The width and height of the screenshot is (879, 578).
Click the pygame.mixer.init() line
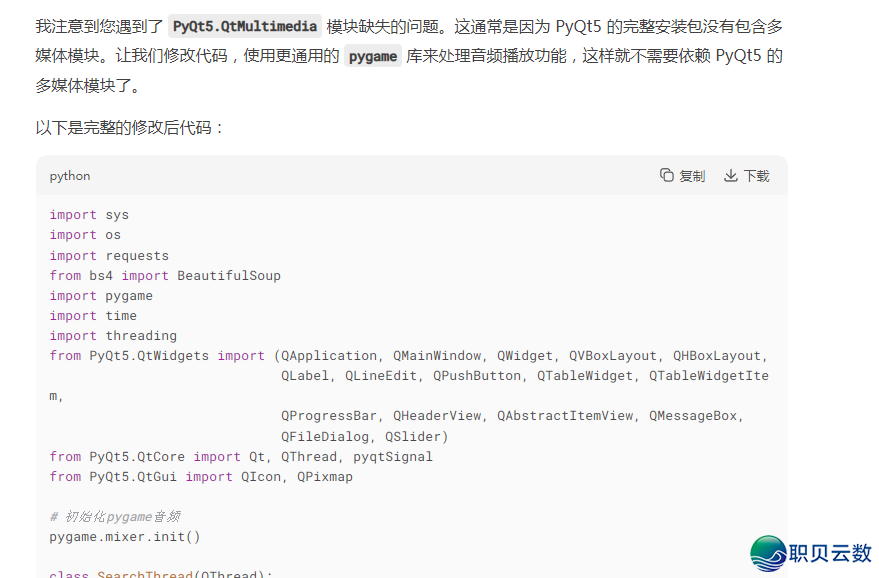pyautogui.click(x=125, y=537)
